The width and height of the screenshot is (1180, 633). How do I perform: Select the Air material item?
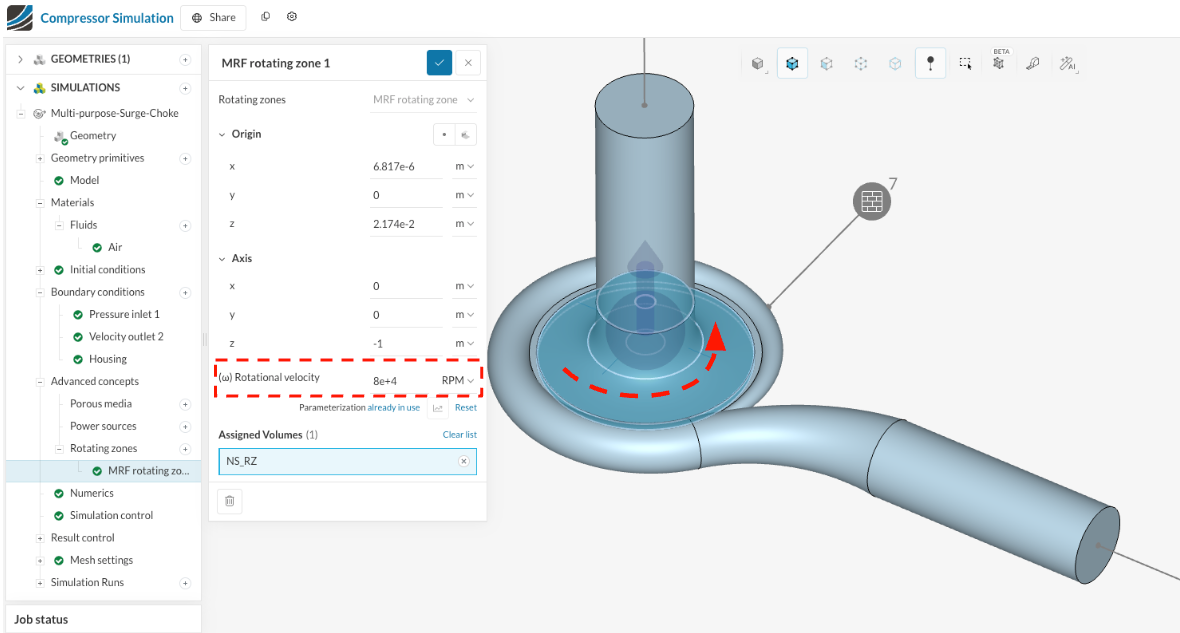pos(114,248)
